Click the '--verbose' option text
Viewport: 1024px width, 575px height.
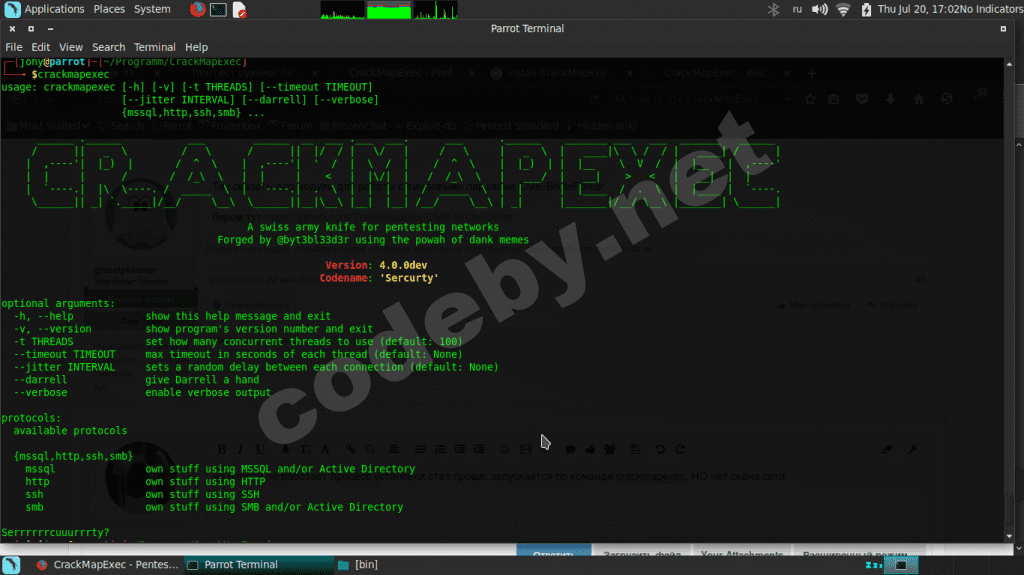coord(40,393)
